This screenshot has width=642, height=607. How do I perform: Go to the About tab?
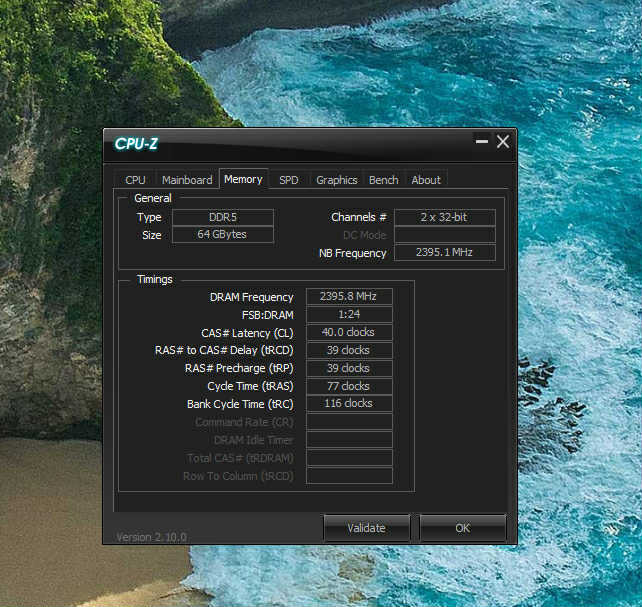426,180
